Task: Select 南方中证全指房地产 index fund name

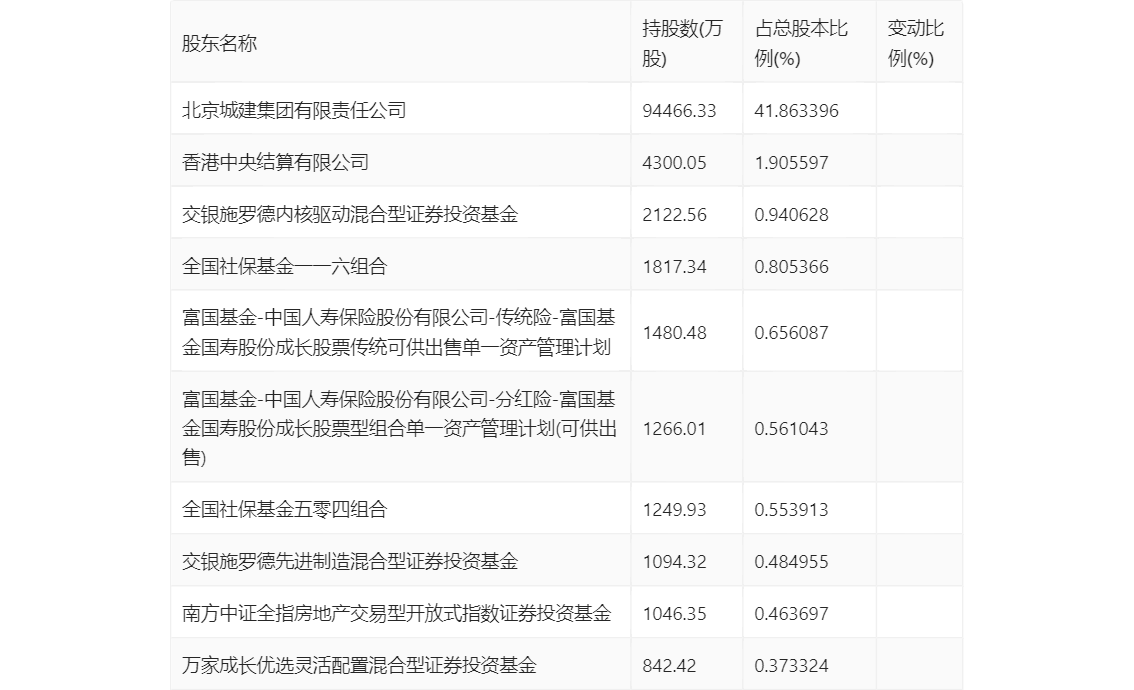Action: (x=396, y=614)
